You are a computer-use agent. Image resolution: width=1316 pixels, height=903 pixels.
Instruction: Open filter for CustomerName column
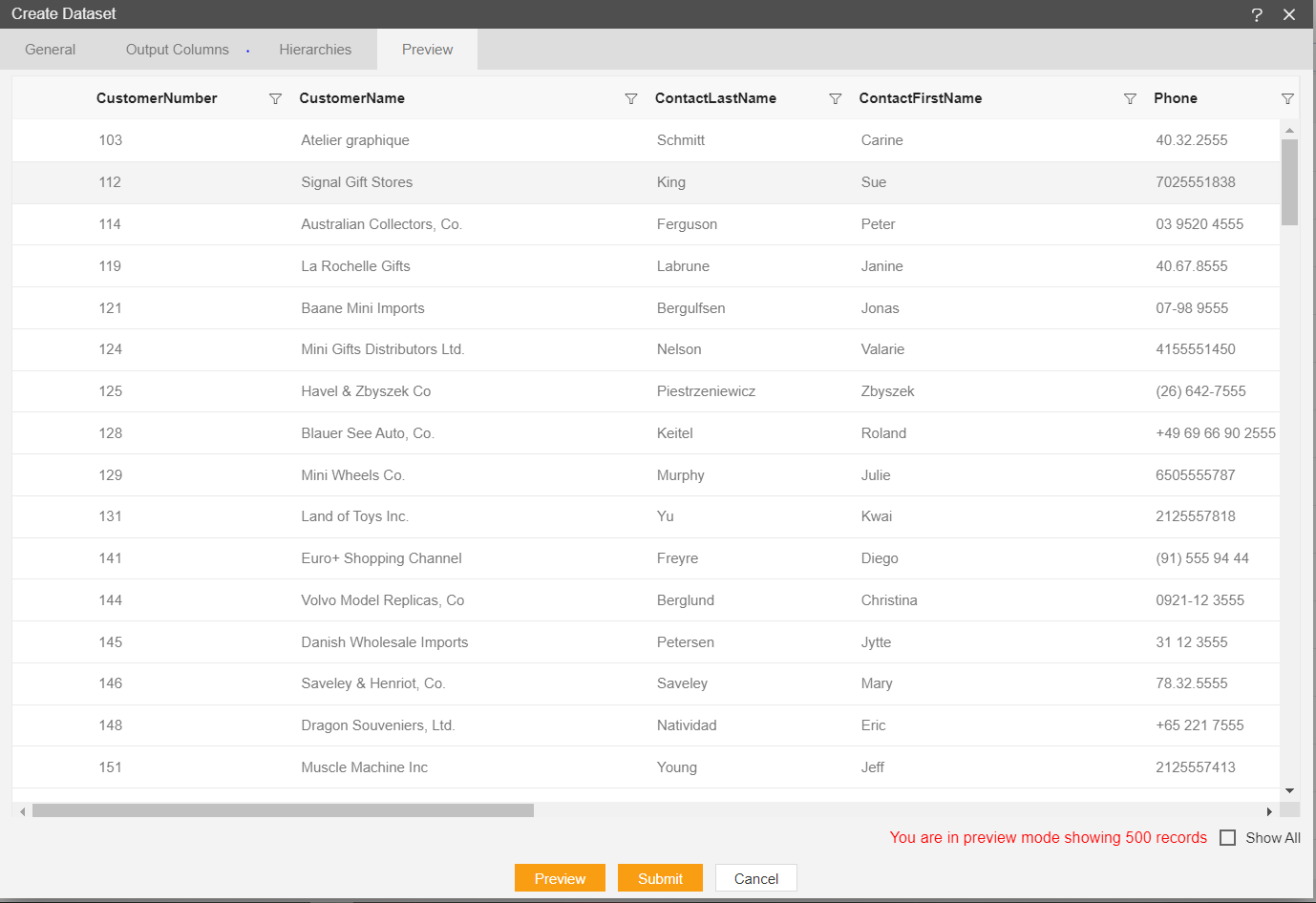630,99
